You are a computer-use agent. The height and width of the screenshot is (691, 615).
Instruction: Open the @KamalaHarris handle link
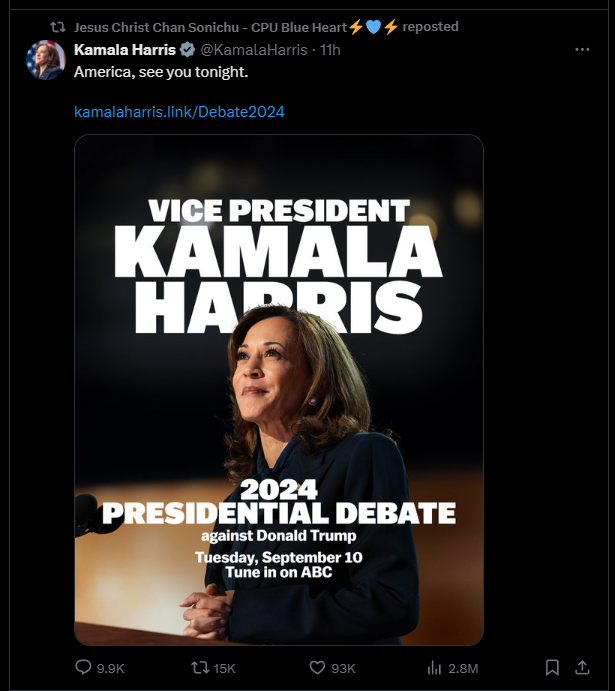click(x=254, y=50)
